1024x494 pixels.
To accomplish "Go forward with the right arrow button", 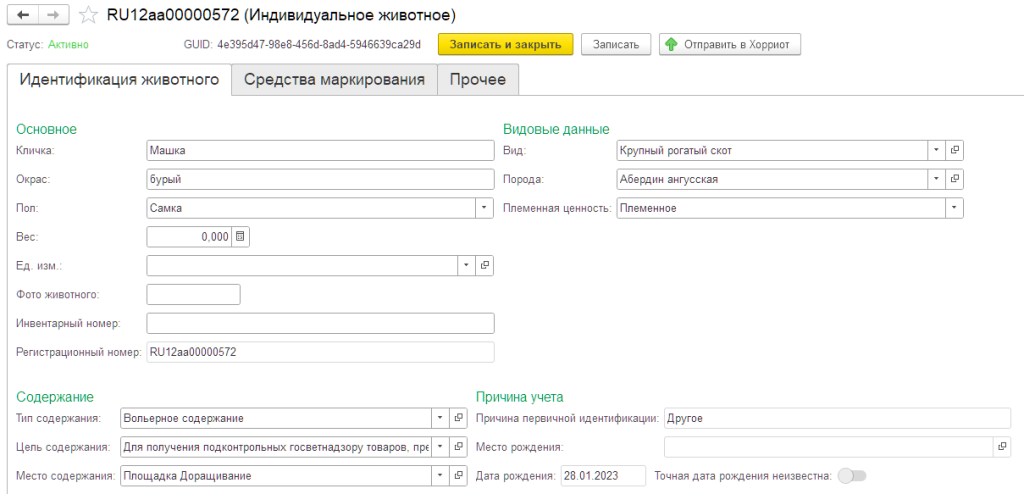I will click(55, 15).
